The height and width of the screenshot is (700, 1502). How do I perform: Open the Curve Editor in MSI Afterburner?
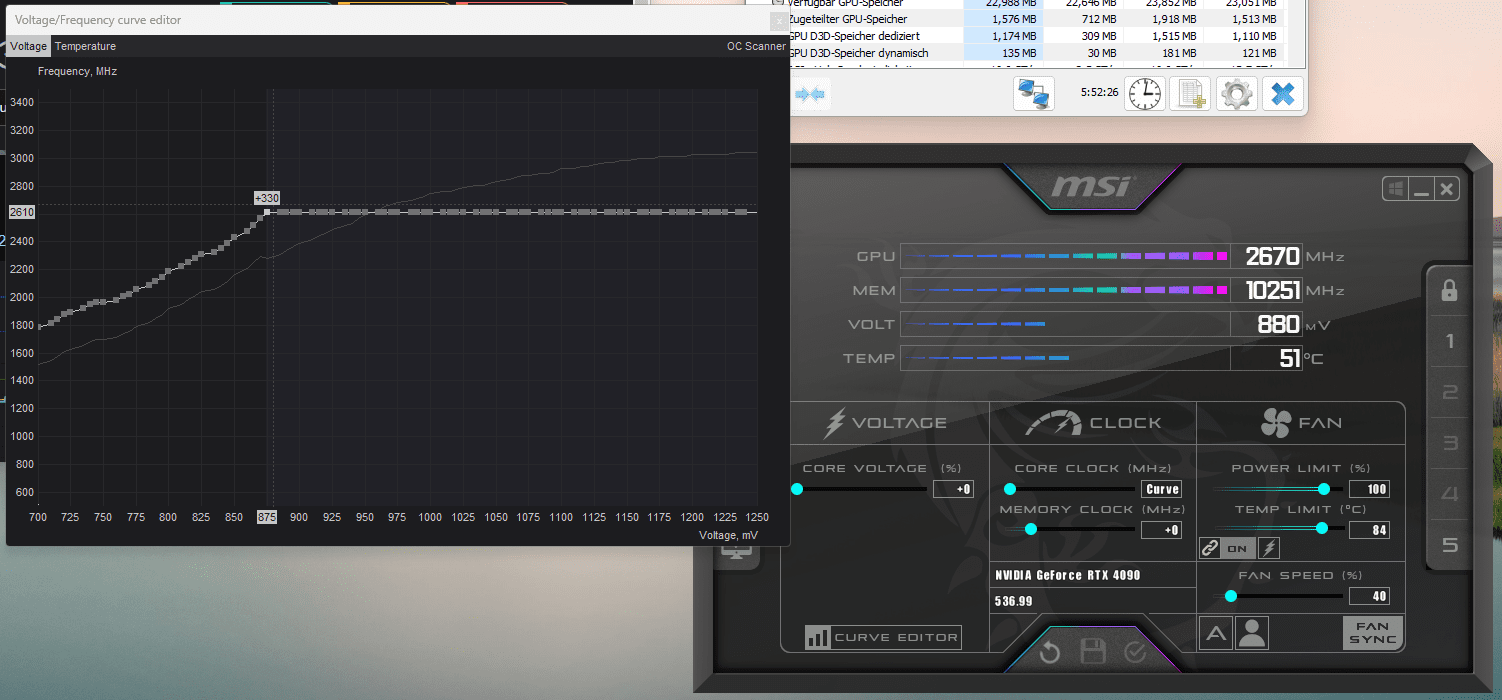click(883, 637)
